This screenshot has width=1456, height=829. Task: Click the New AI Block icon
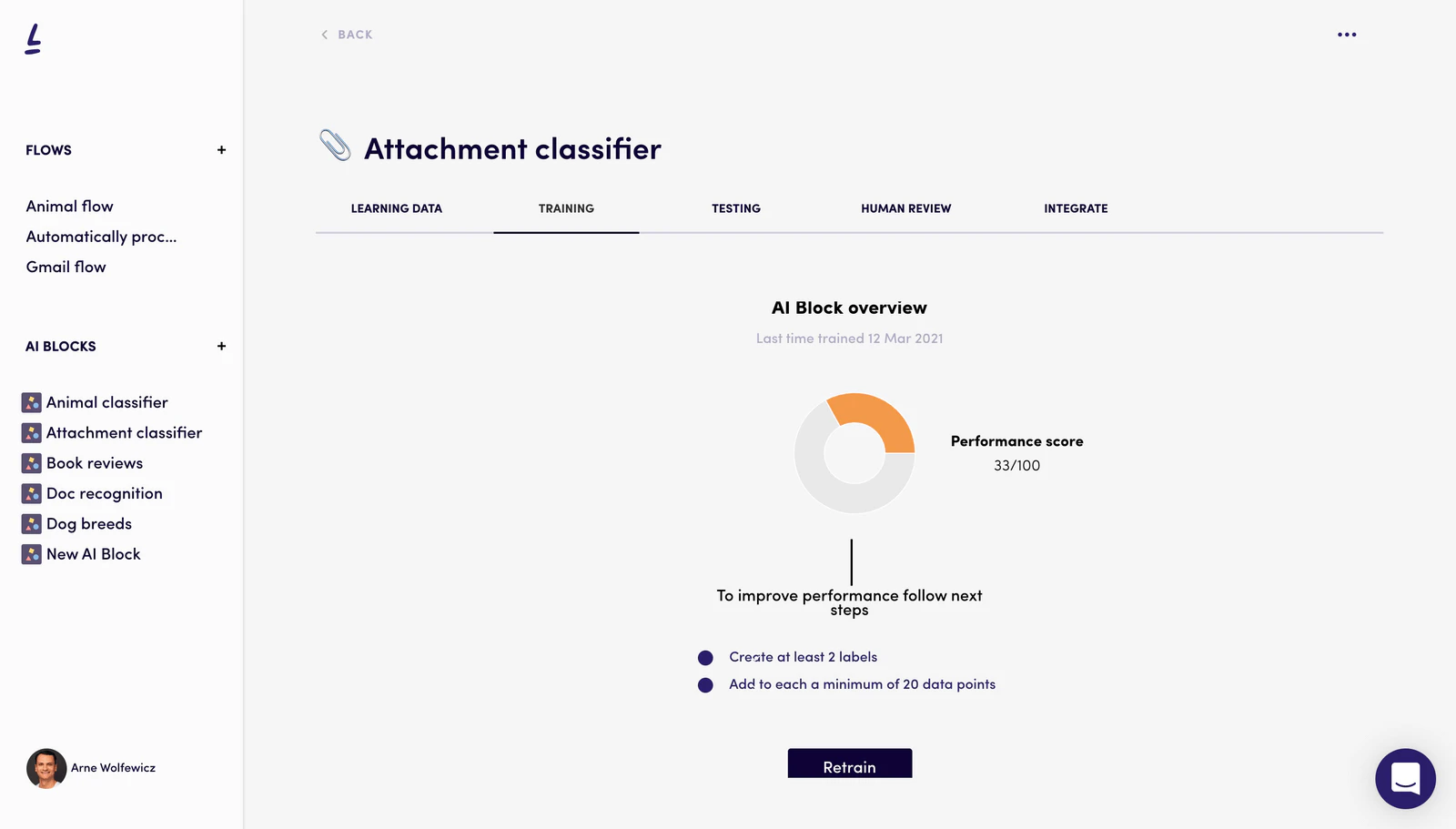click(x=30, y=553)
